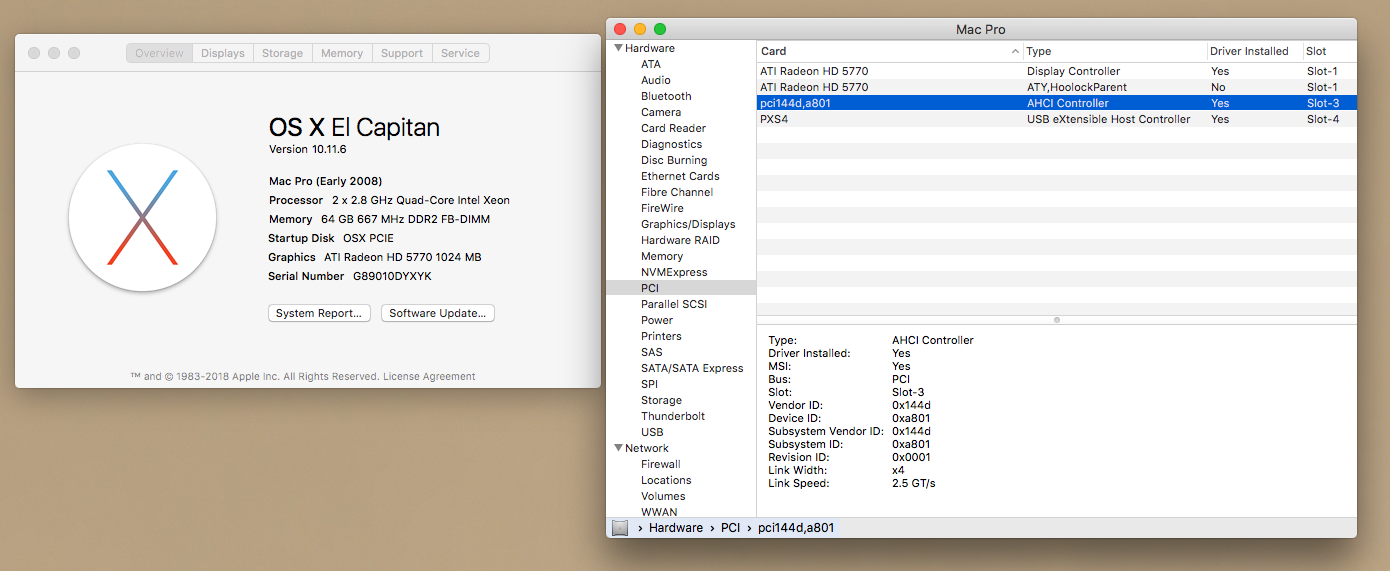The height and width of the screenshot is (571, 1390).
Task: Select SPI in the sidebar
Action: click(649, 384)
